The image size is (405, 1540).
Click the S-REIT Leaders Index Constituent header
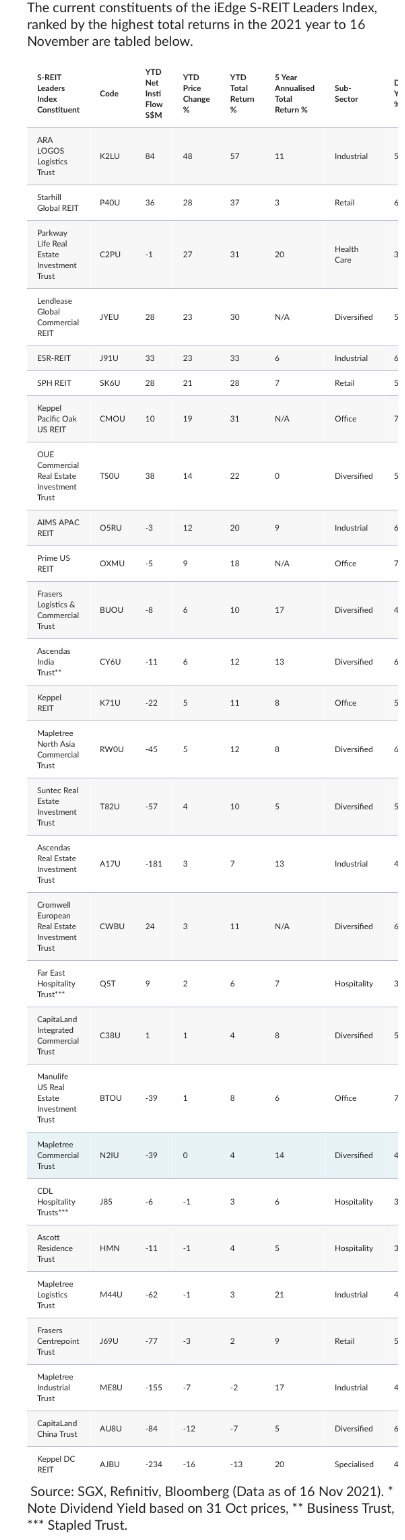57,93
